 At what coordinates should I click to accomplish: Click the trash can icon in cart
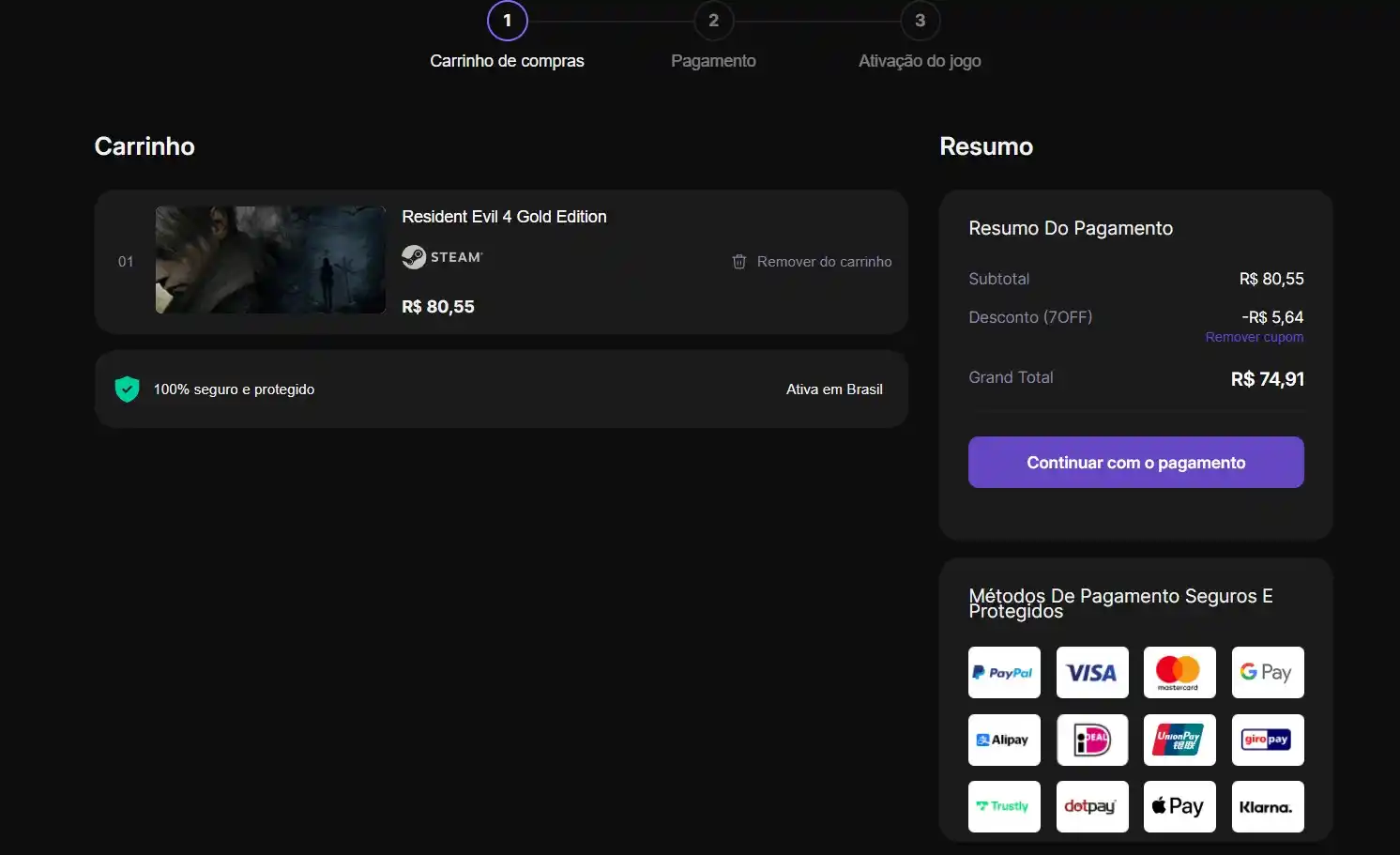point(739,262)
